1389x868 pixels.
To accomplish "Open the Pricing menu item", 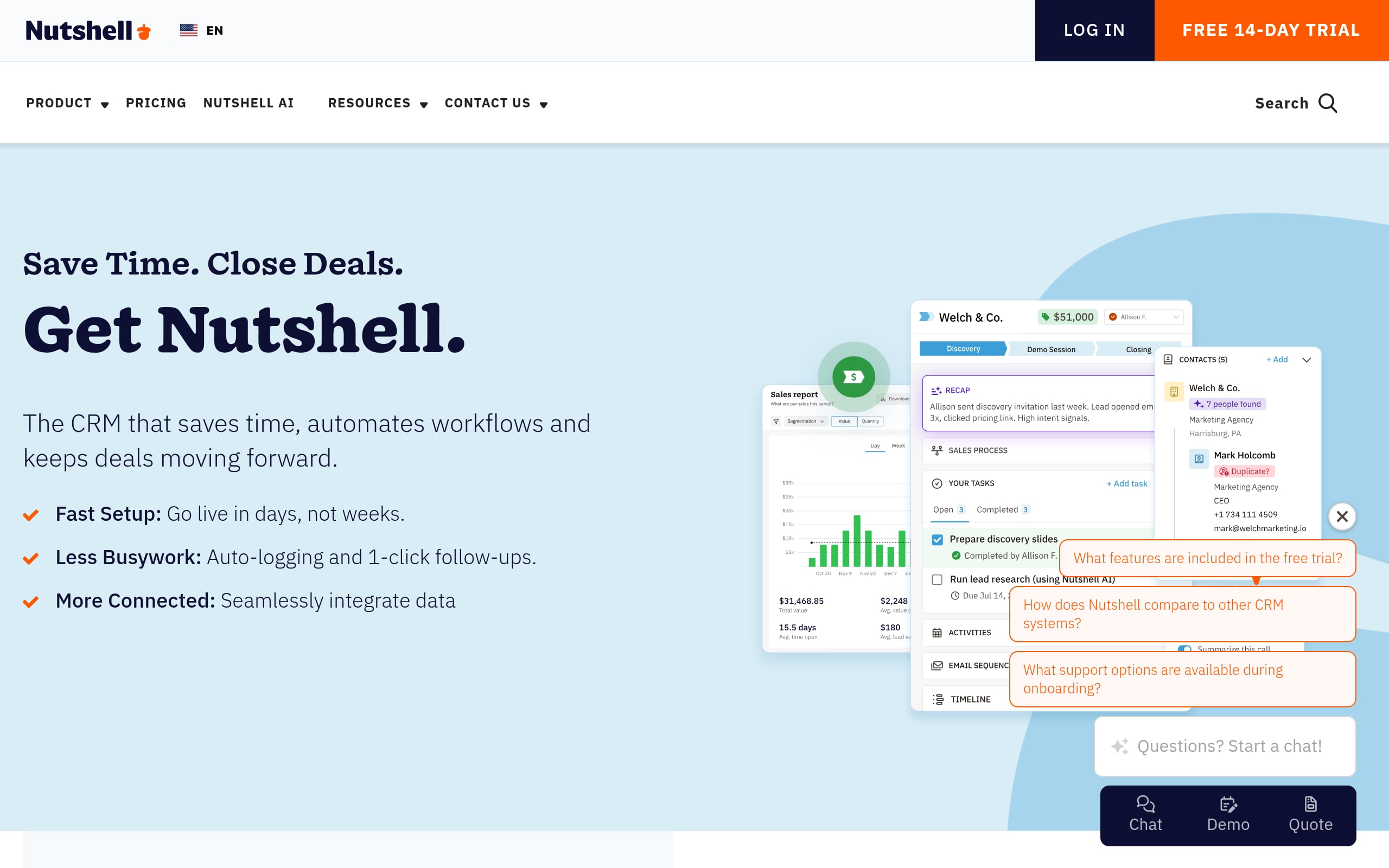I will 156,103.
